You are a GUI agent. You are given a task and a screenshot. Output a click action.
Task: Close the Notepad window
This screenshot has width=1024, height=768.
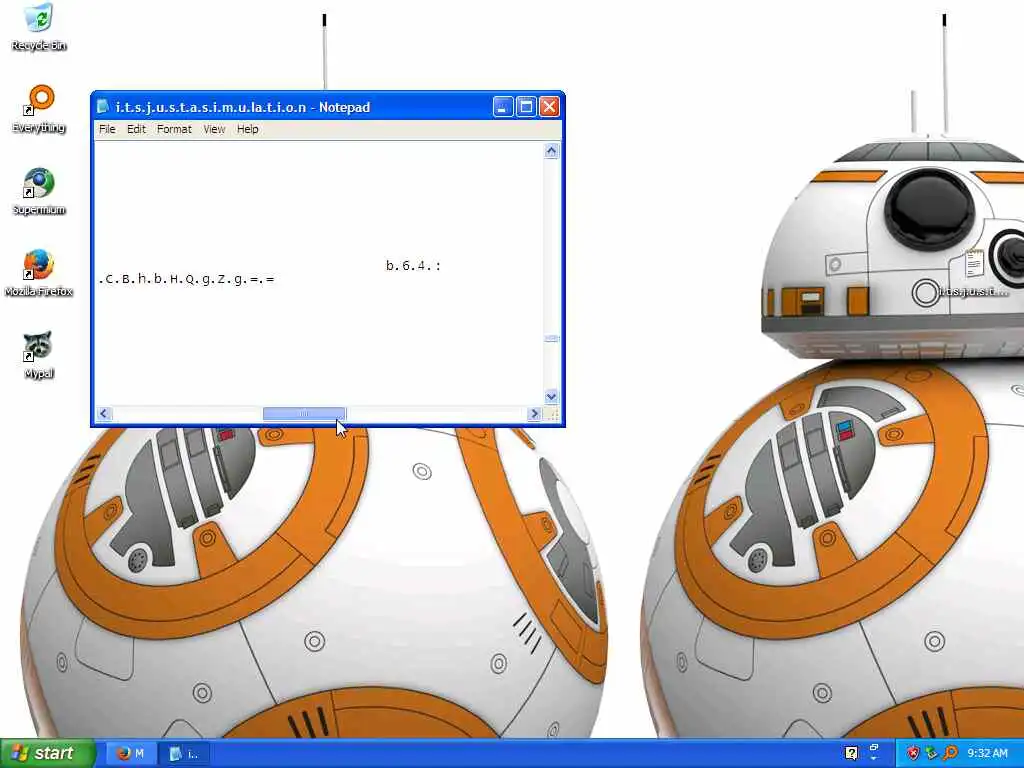tap(549, 106)
